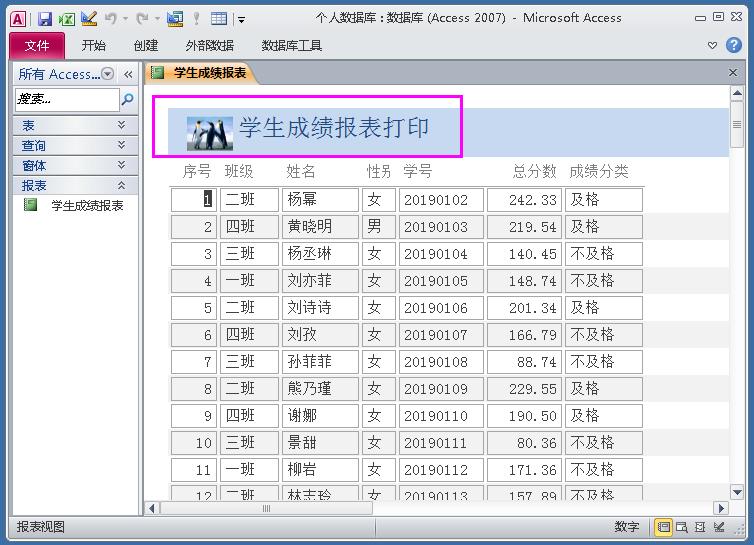Click the Access application logo icon

click(x=18, y=19)
